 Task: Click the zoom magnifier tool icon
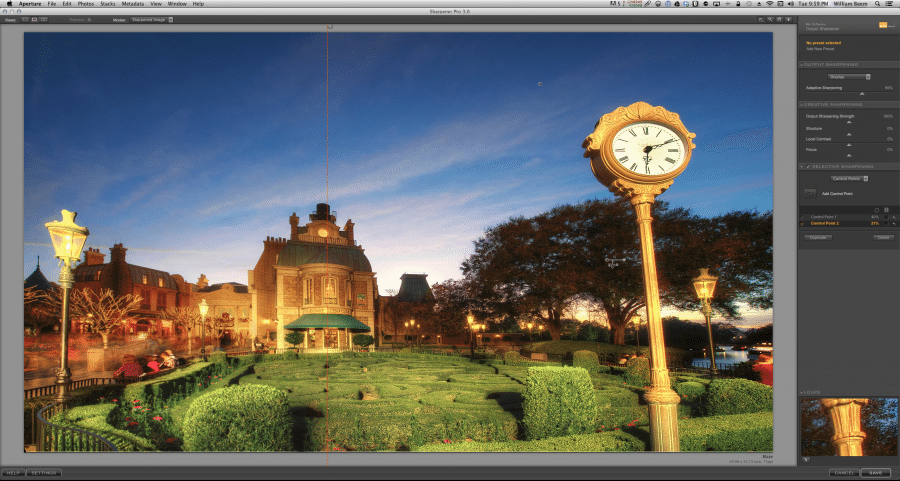coord(770,20)
